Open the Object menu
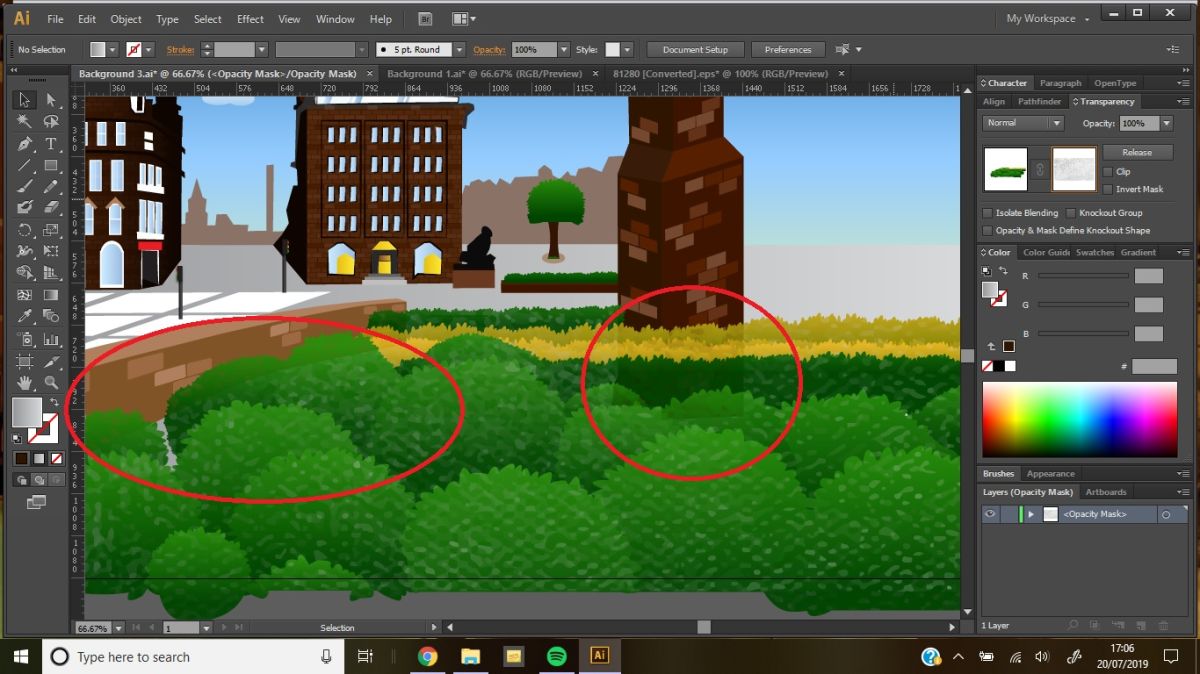 coord(126,19)
